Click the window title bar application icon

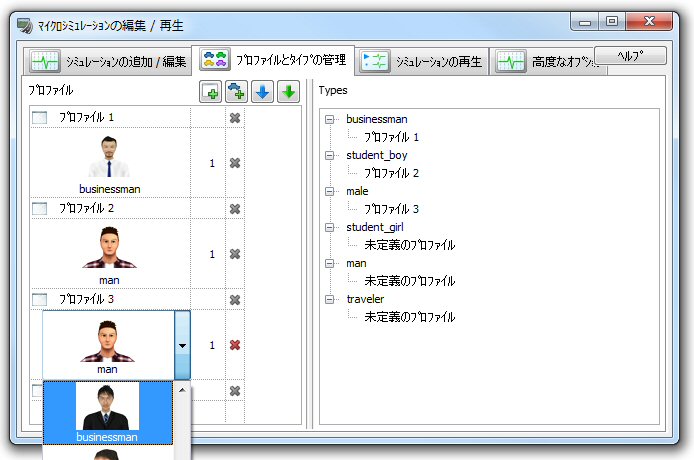tap(25, 26)
